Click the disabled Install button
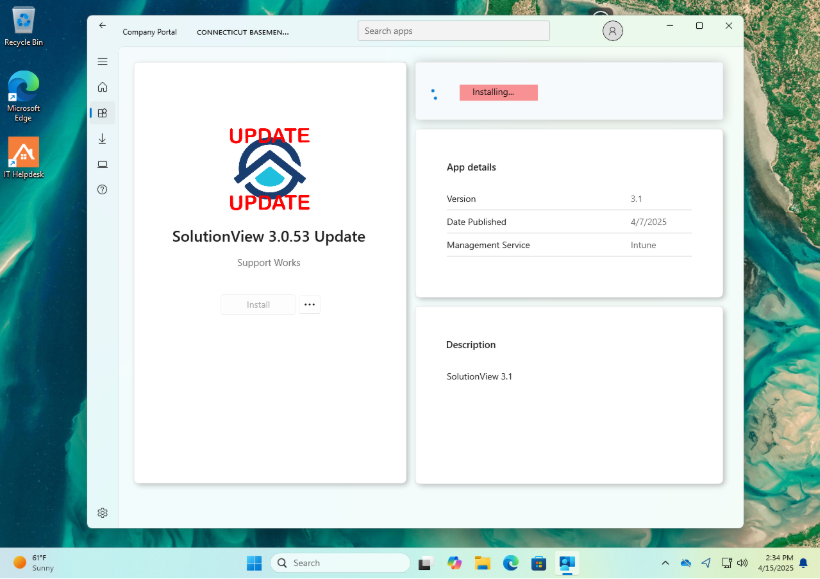This screenshot has height=579, width=820. 258,304
